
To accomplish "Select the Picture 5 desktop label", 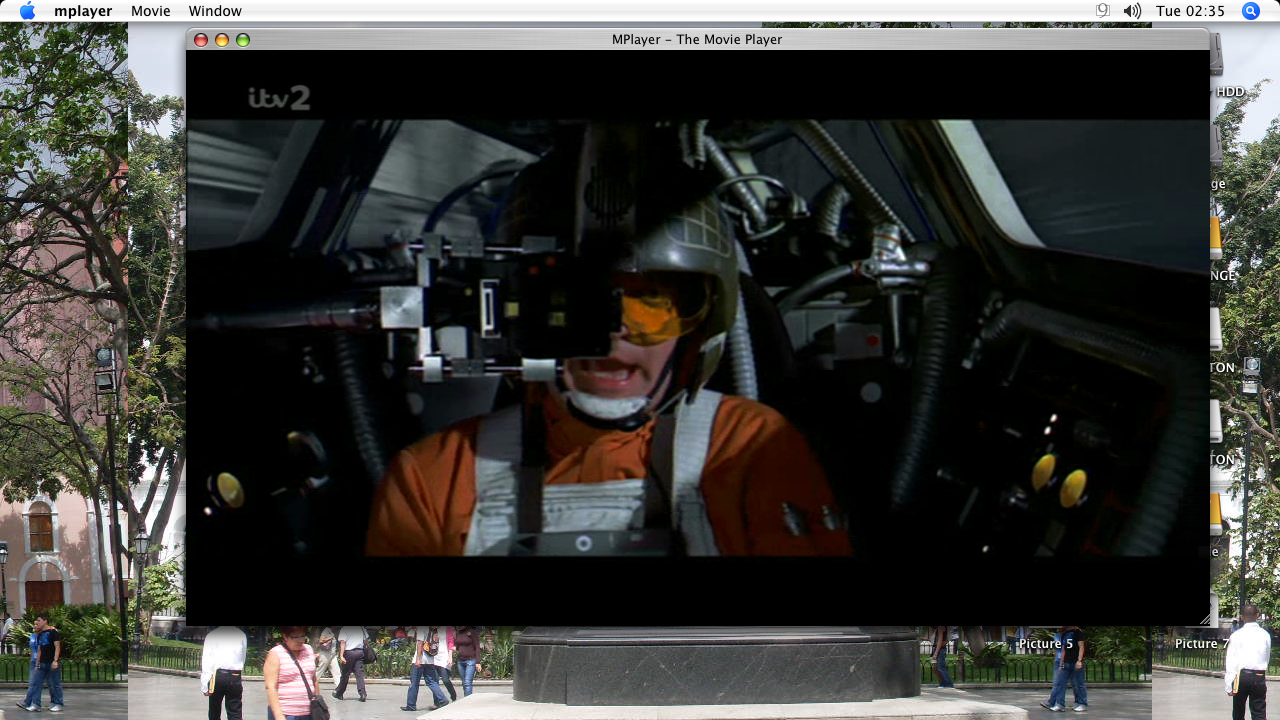I will coord(1046,644).
